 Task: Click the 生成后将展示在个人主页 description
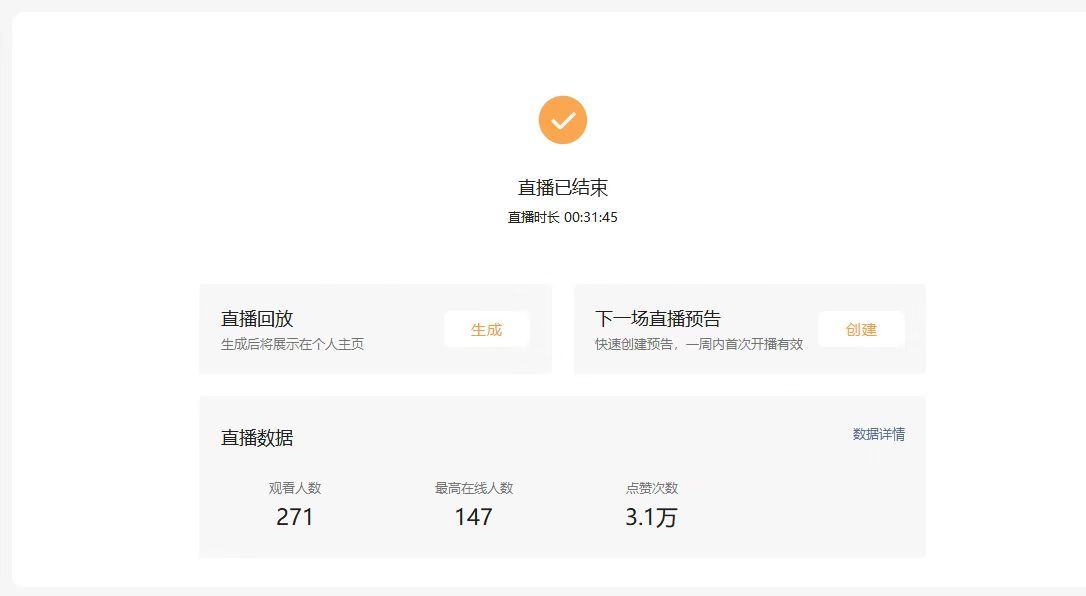coord(292,344)
